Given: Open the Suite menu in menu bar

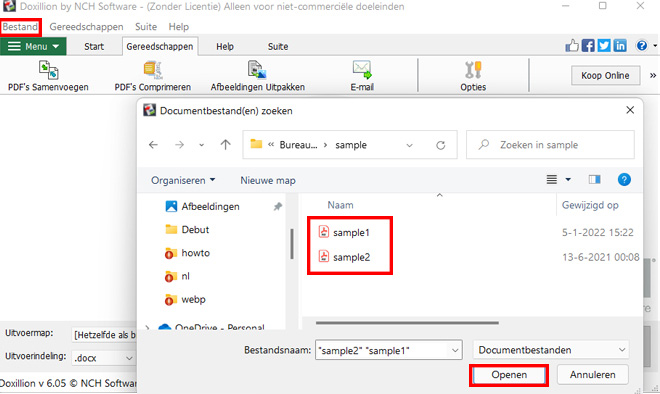Looking at the screenshot, I should click(146, 27).
